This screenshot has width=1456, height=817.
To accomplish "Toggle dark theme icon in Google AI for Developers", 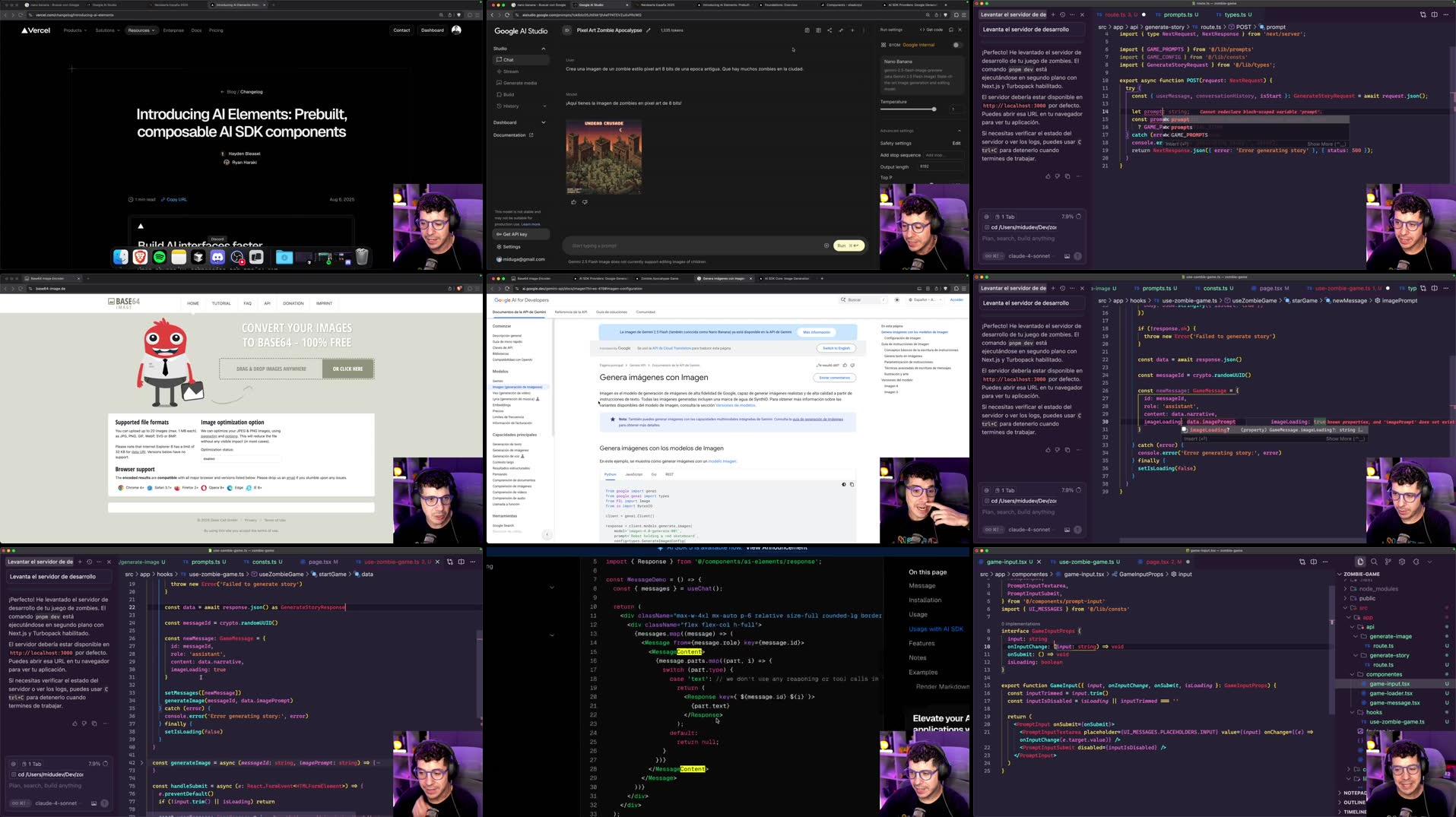I will (897, 299).
